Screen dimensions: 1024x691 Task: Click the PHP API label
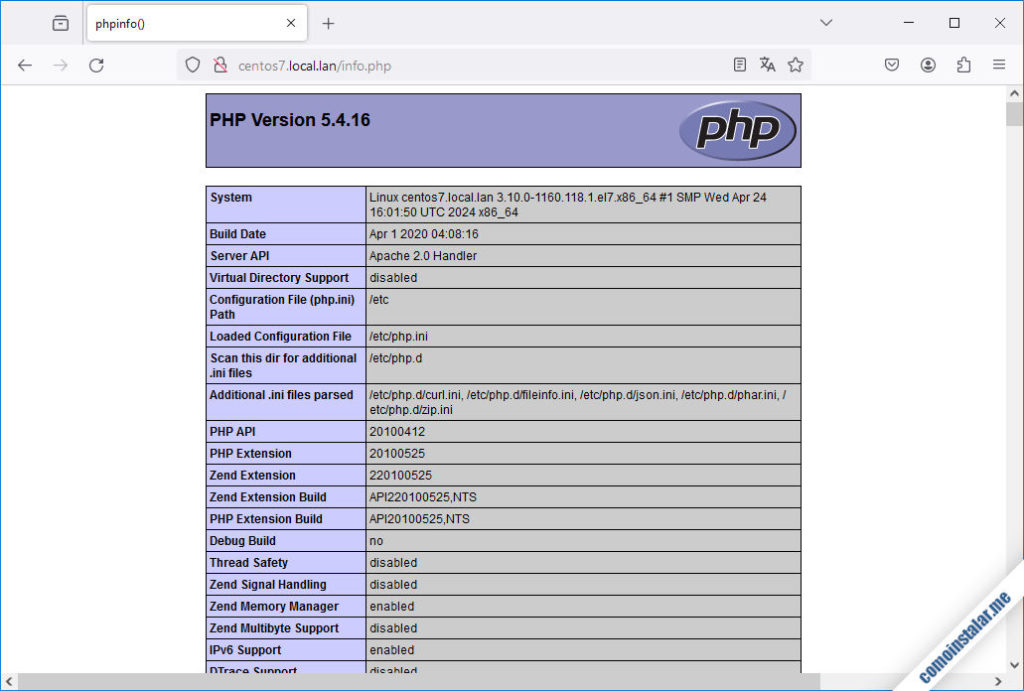[232, 432]
